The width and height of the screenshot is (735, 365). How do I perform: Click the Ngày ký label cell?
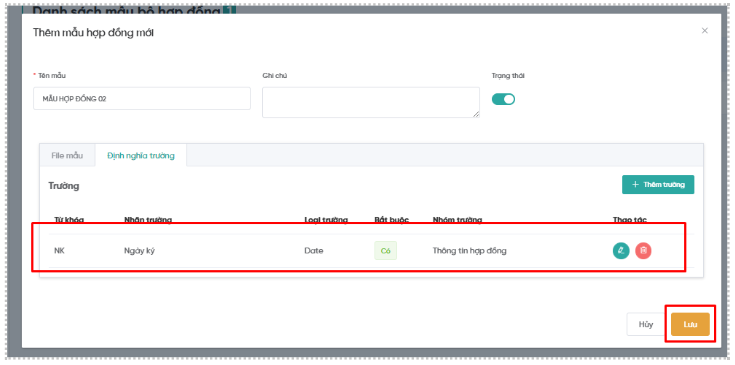tap(139, 251)
